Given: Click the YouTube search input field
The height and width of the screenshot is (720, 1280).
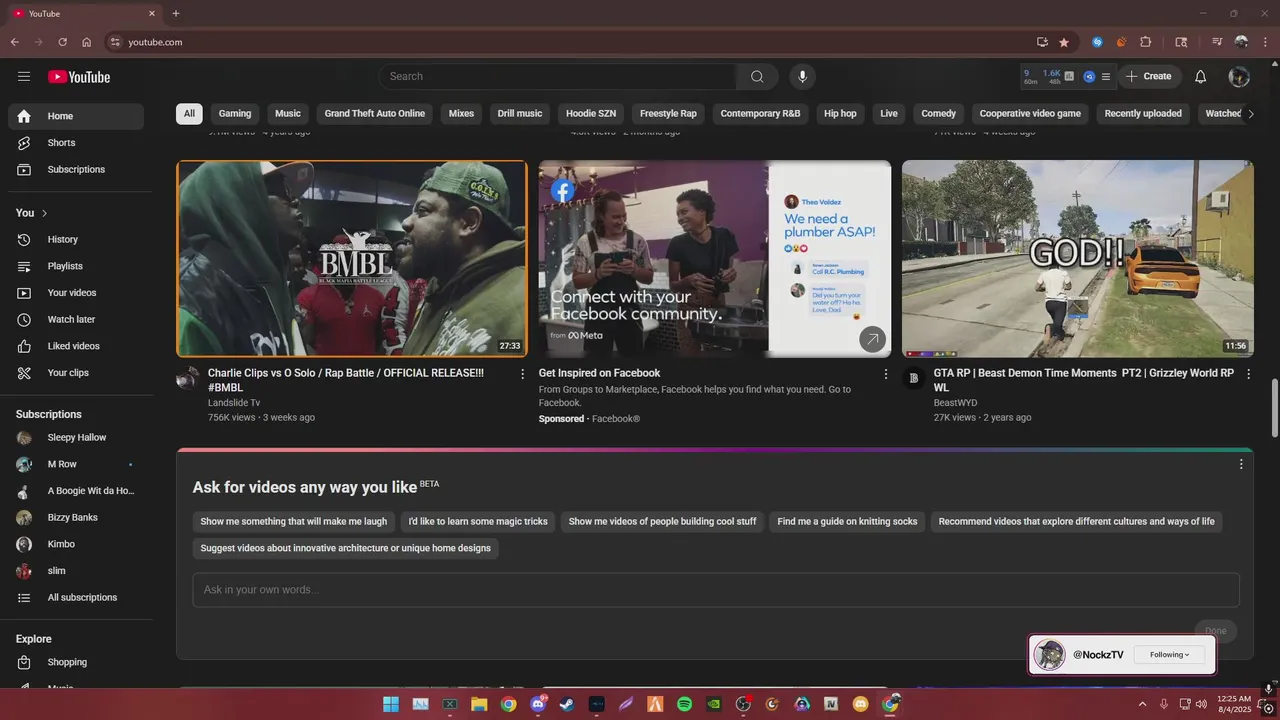Looking at the screenshot, I should (x=558, y=77).
